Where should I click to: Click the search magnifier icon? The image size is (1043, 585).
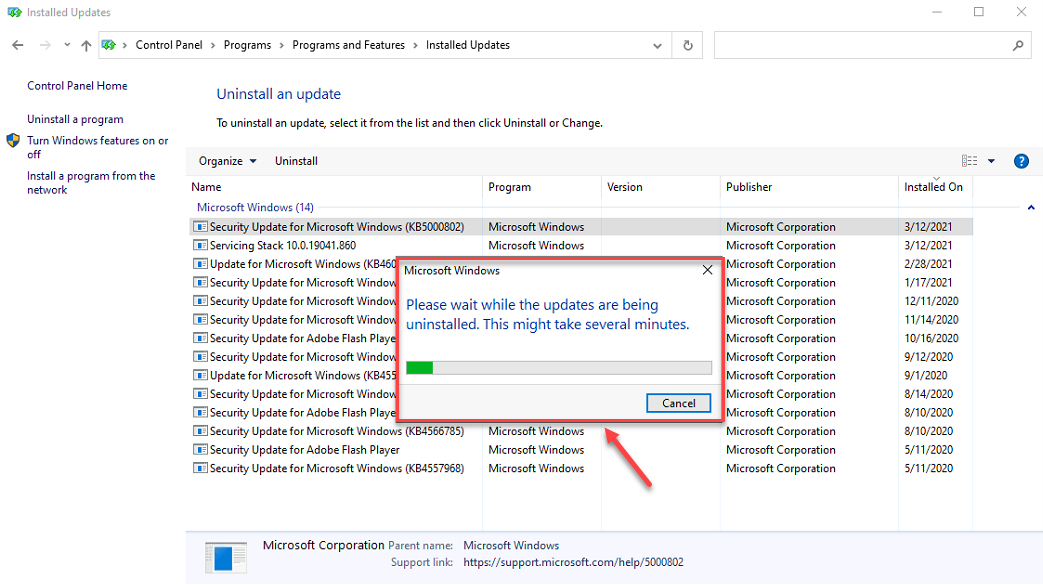coord(1018,45)
